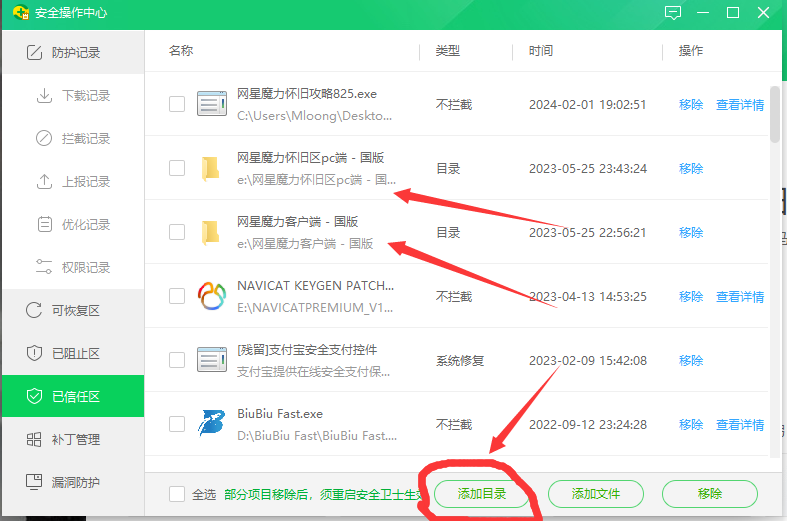The height and width of the screenshot is (521, 787).
Task: Open 拦截记录 in the sidebar
Action: [x=73, y=138]
